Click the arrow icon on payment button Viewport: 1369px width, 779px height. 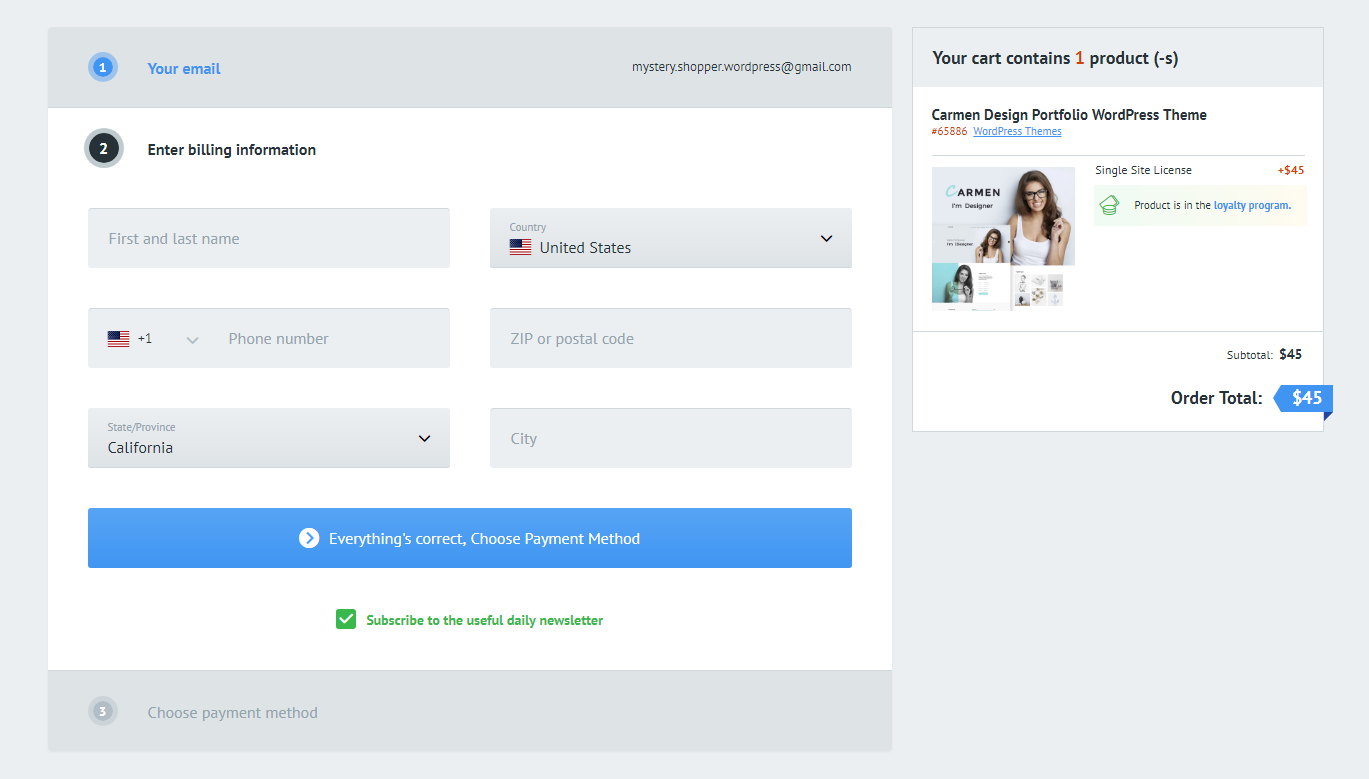click(309, 538)
